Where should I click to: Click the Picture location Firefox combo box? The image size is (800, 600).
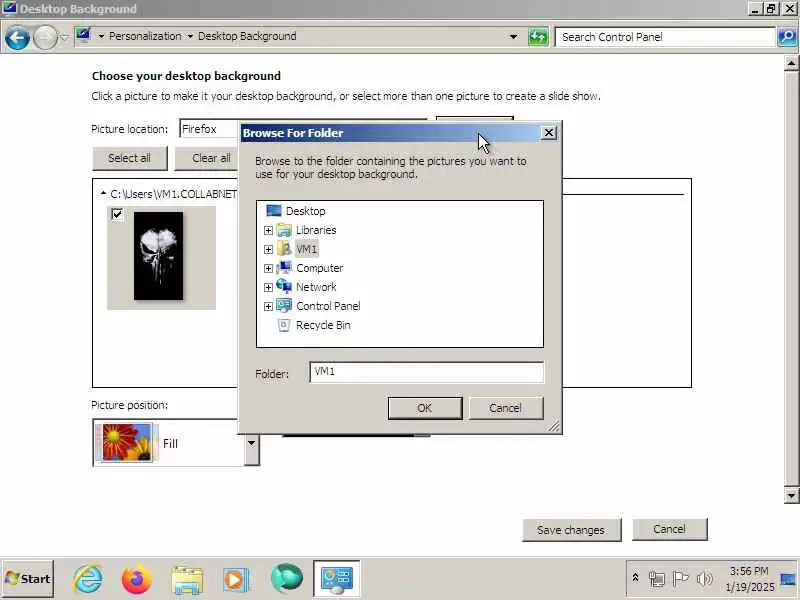coord(209,129)
